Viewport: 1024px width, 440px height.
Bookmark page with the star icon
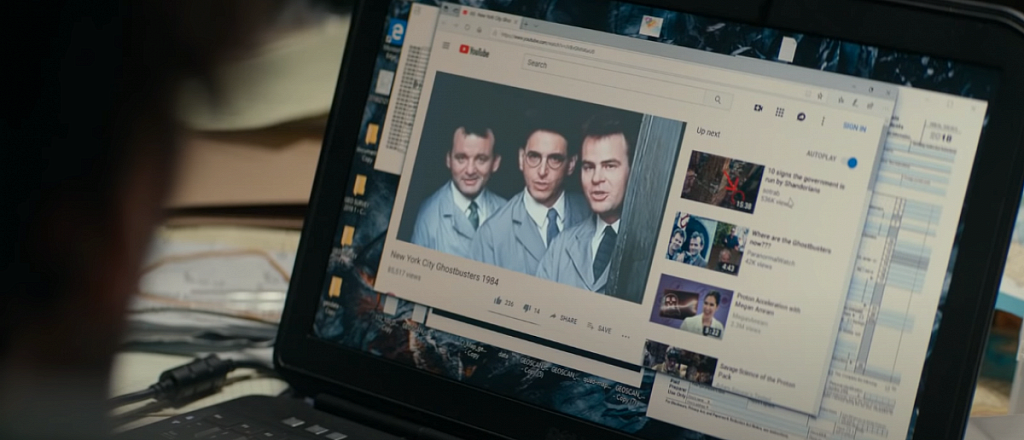(x=820, y=95)
